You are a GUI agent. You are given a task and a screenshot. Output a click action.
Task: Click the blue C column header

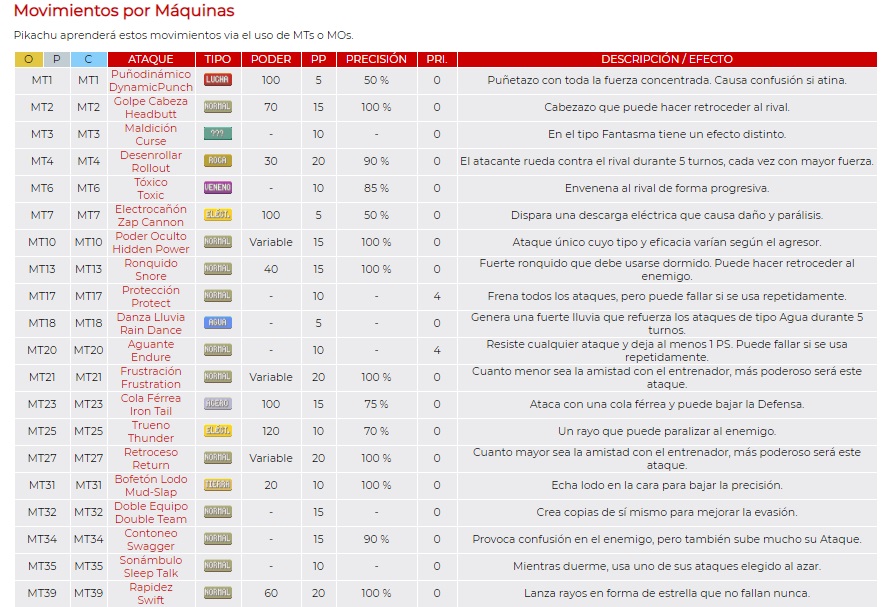88,59
